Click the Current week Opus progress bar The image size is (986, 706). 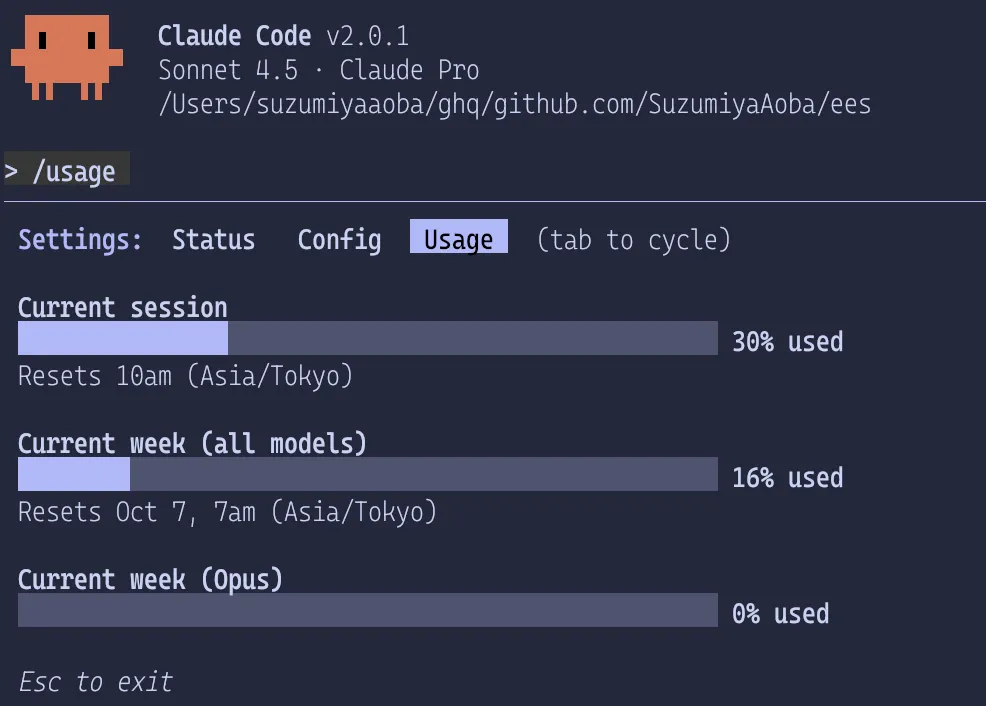point(367,610)
